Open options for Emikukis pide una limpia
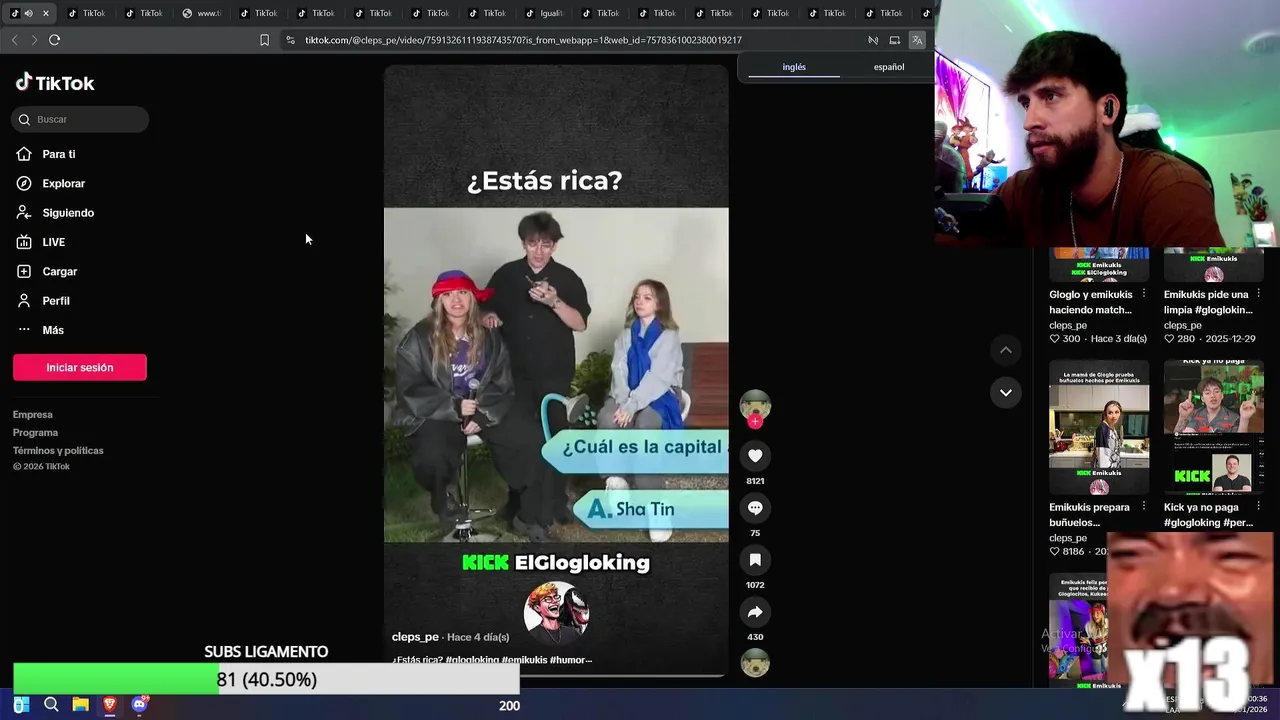Screen dimensions: 1280x720 tap(1259, 294)
